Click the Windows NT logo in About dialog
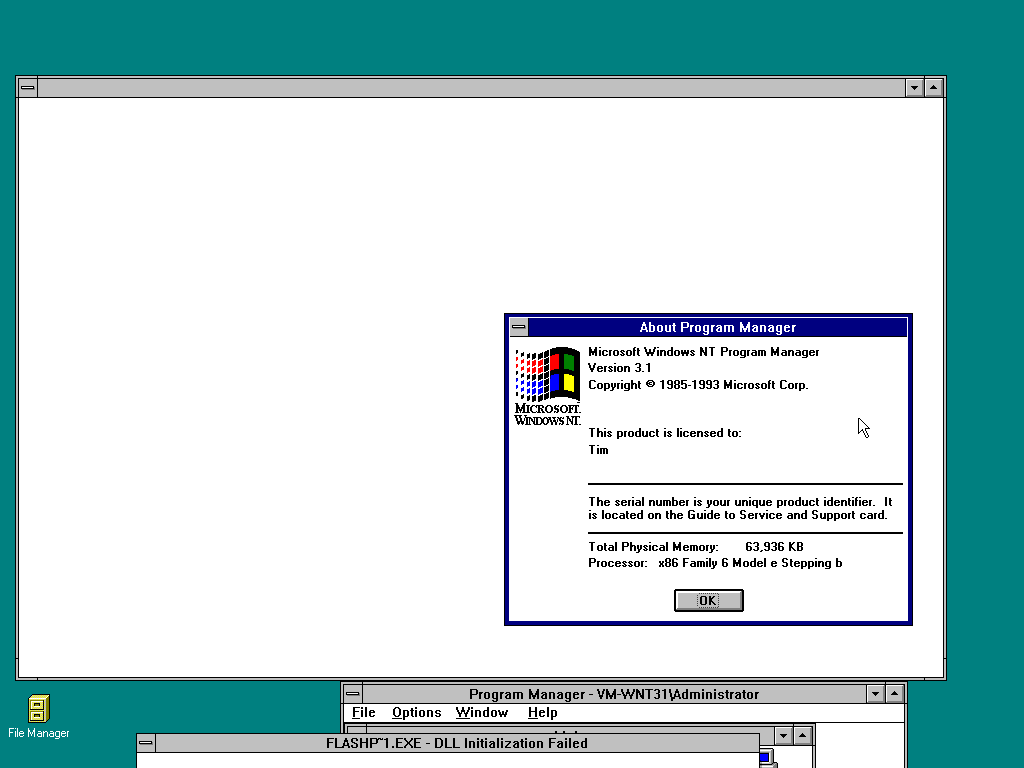 click(x=547, y=387)
